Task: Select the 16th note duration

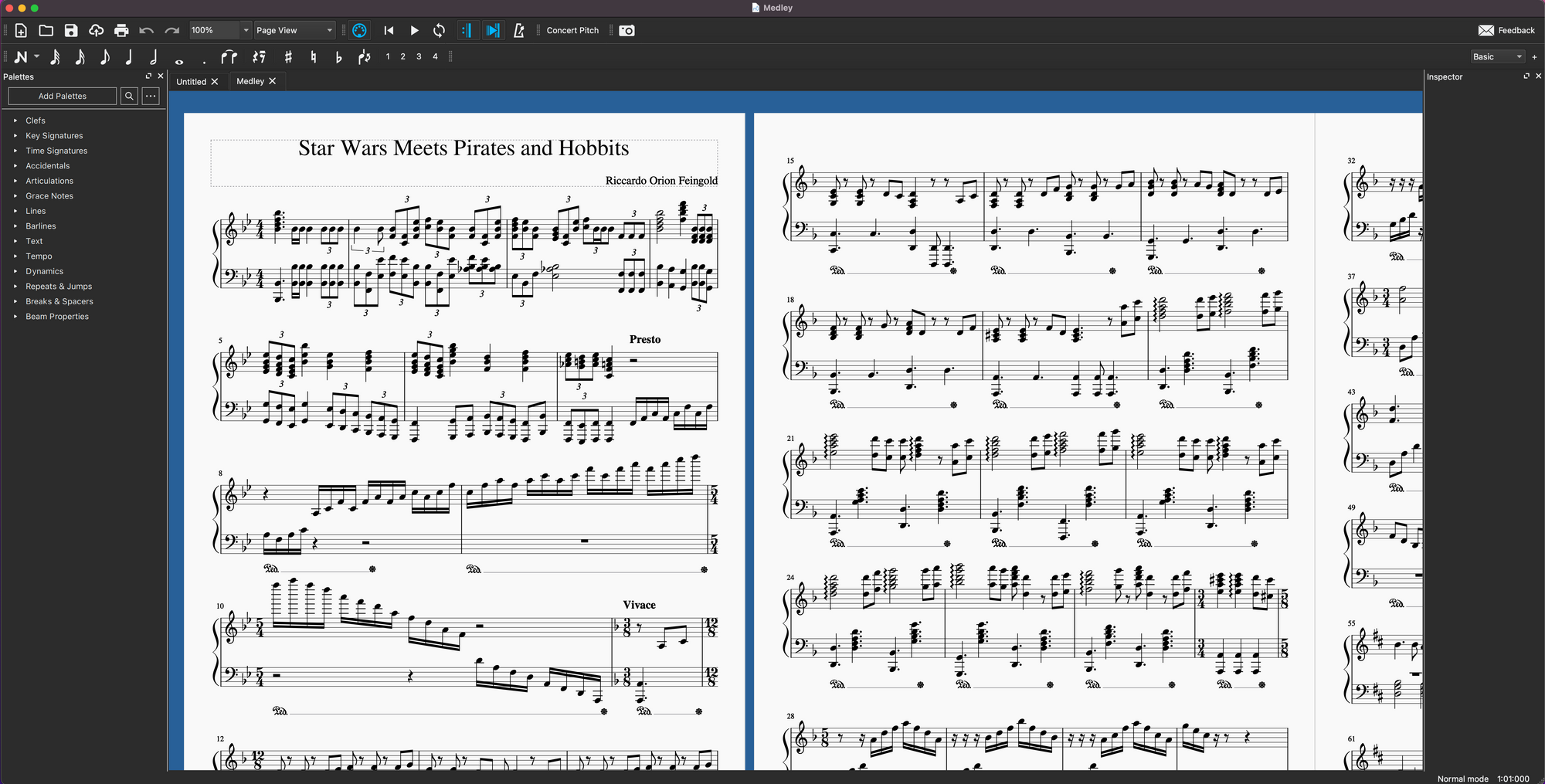Action: pos(80,56)
